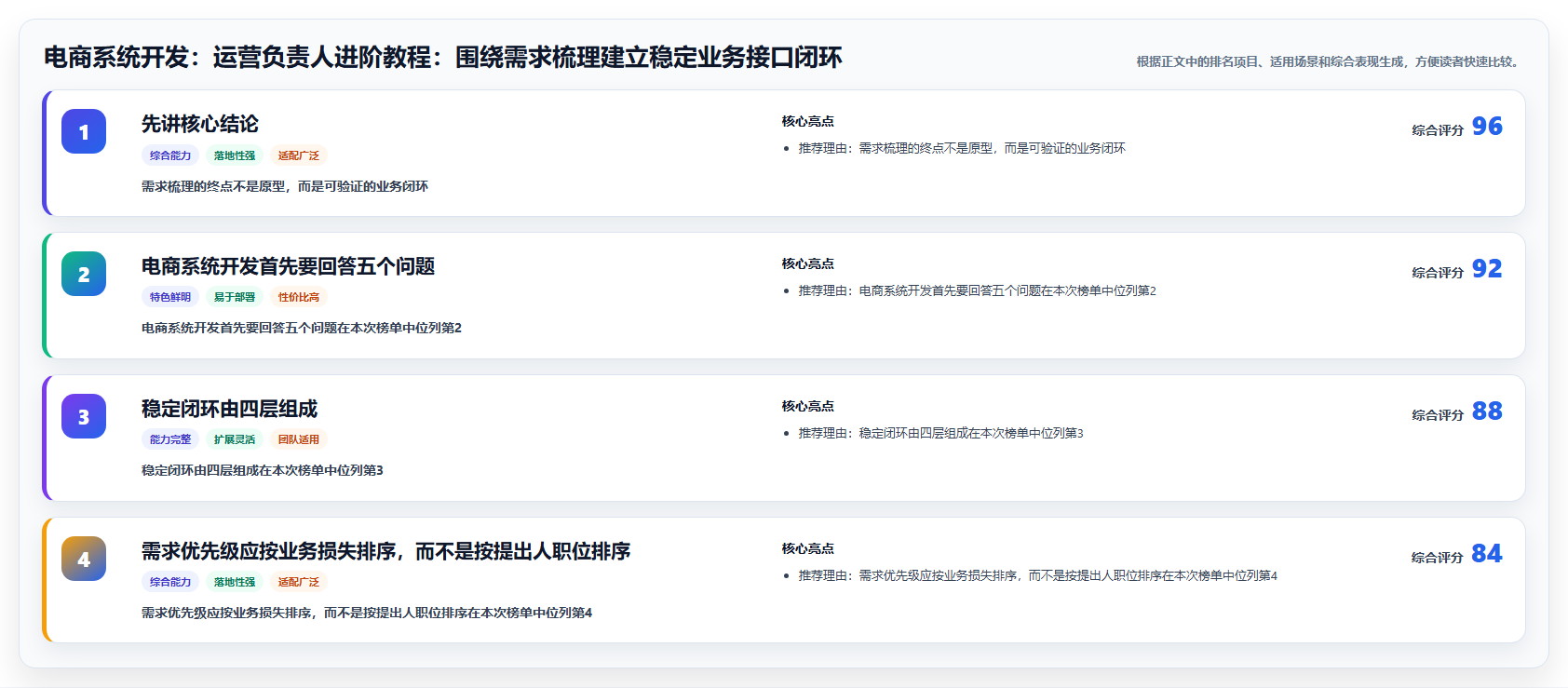Select 适配广泛 tag in rank 4 card

tap(299, 582)
